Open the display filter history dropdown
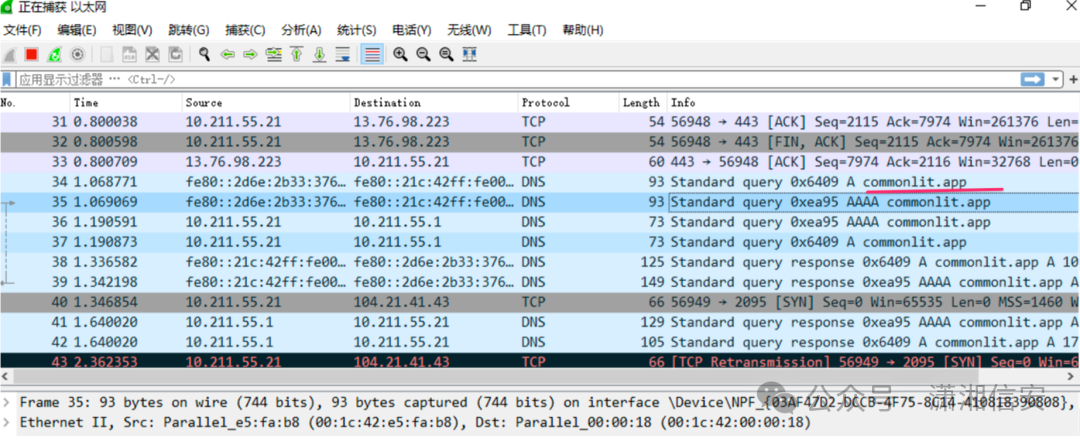Image resolution: width=1080 pixels, height=441 pixels. pyautogui.click(x=1056, y=79)
